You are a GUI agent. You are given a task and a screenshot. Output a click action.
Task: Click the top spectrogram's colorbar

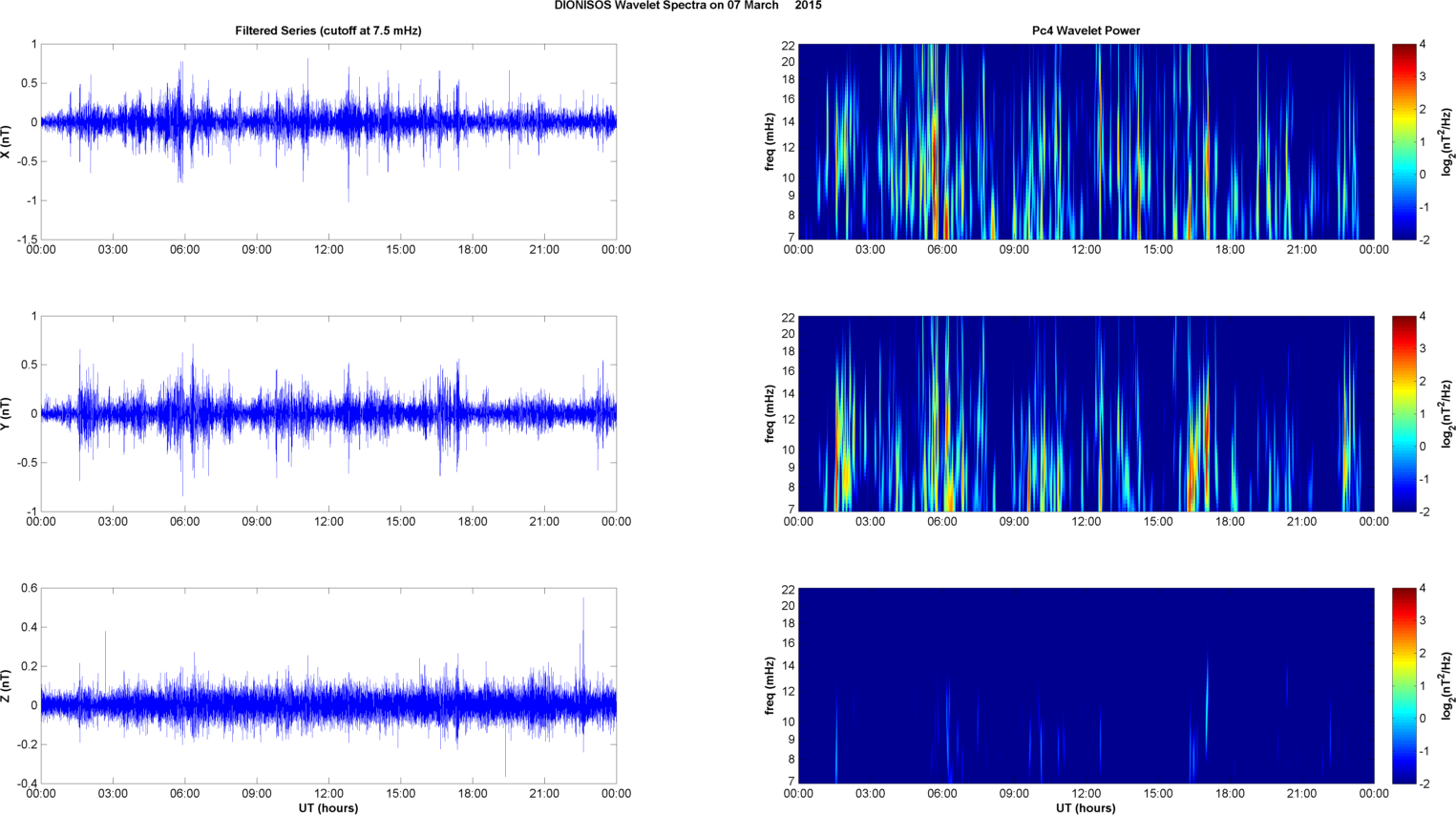point(1403,141)
